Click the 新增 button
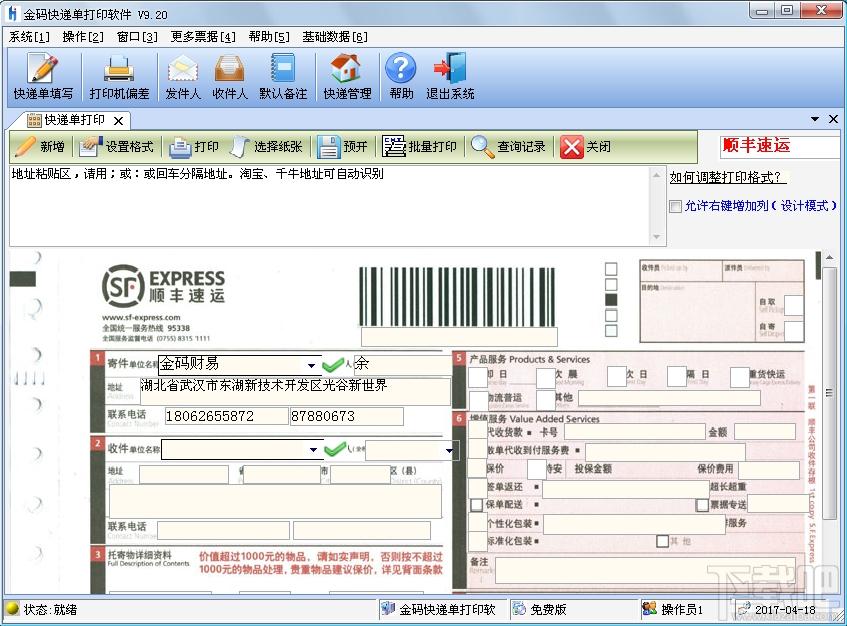 point(41,147)
